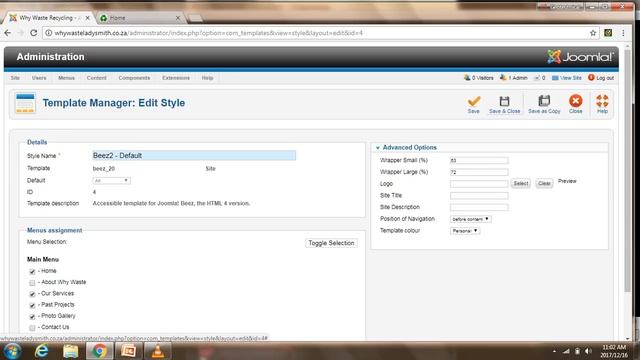Click the Logo path input field
The image size is (640, 360).
479,184
